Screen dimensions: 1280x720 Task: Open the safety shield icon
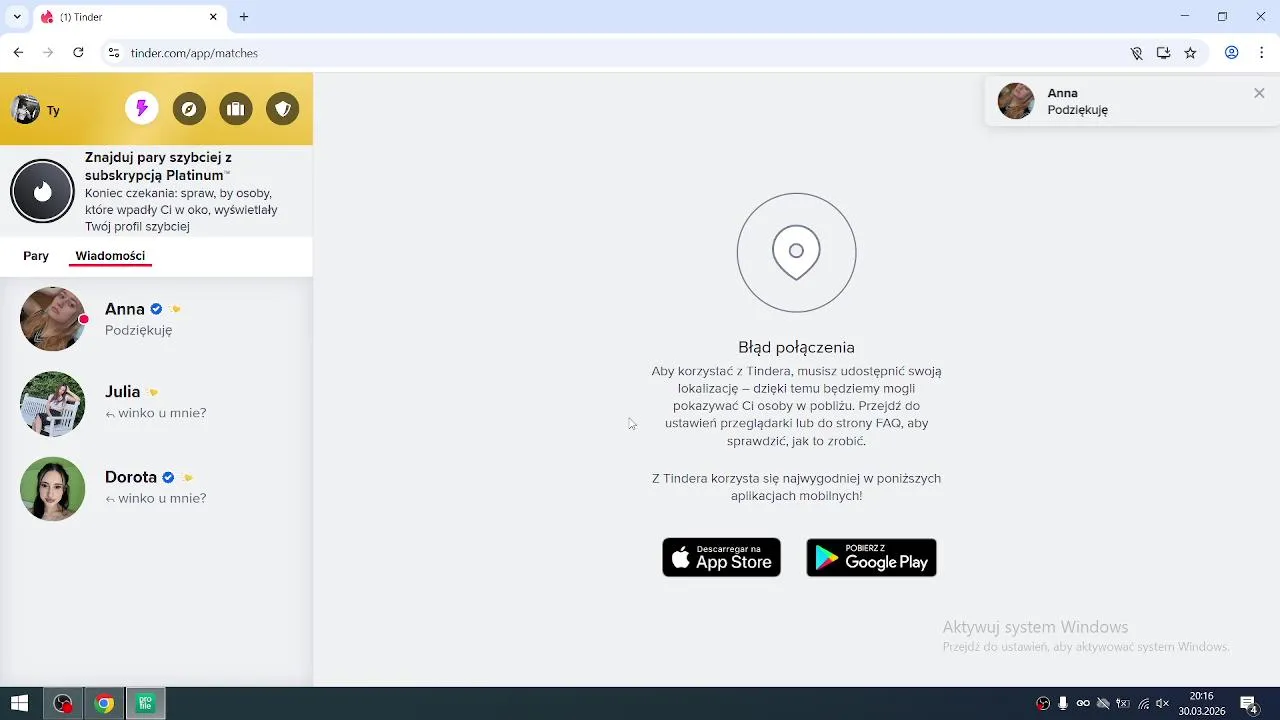(283, 108)
